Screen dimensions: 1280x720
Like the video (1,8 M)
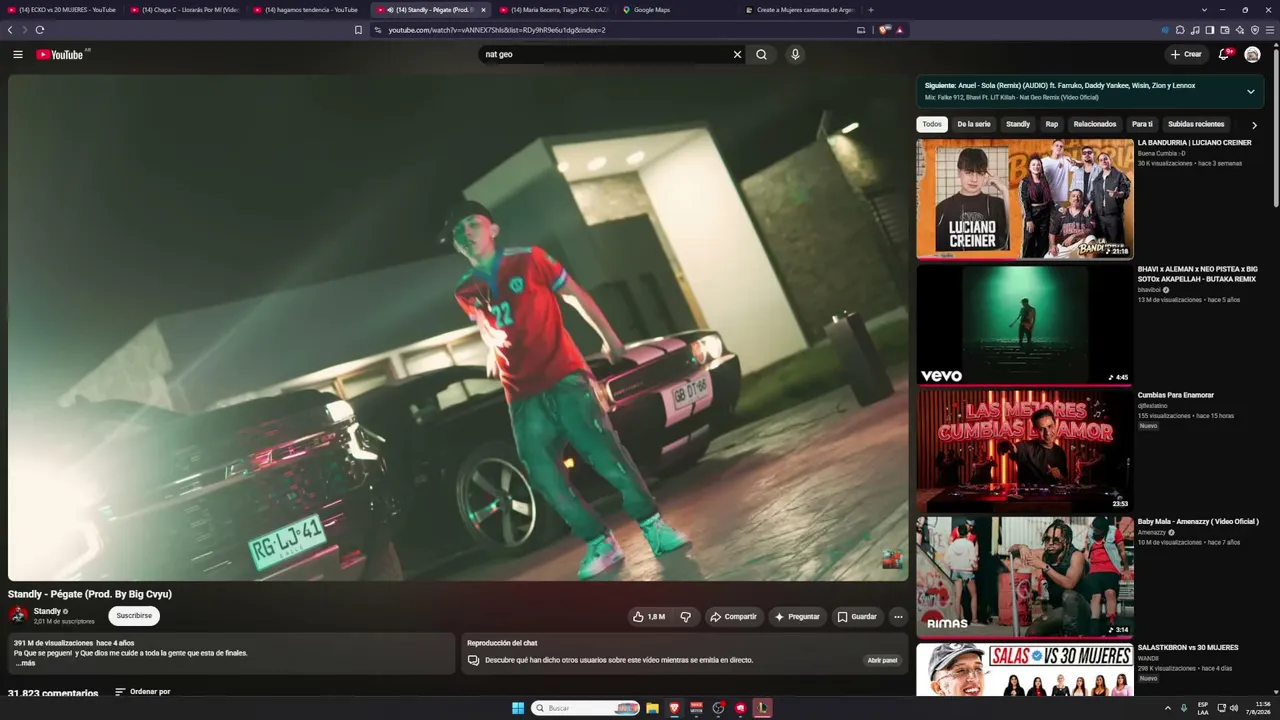[x=648, y=617]
